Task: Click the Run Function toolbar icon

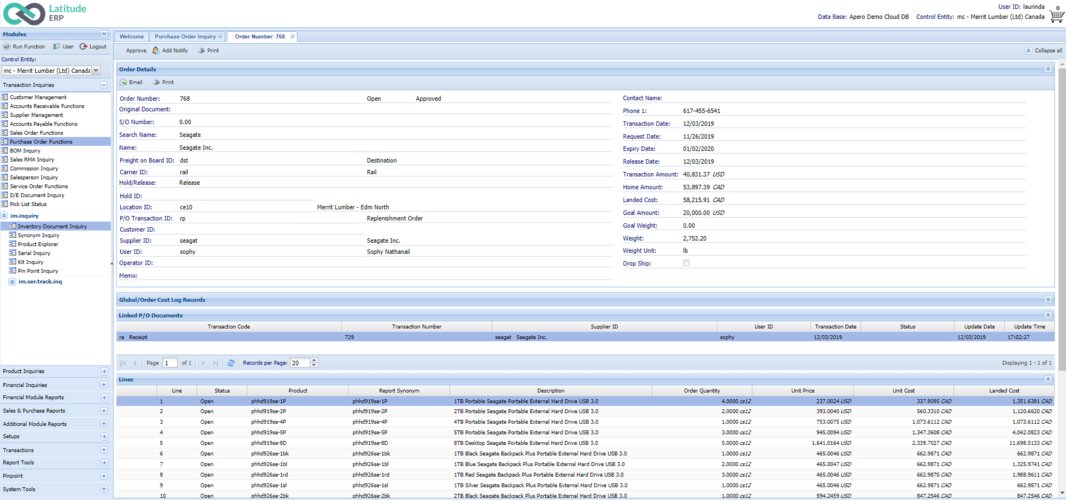Action: click(x=6, y=46)
